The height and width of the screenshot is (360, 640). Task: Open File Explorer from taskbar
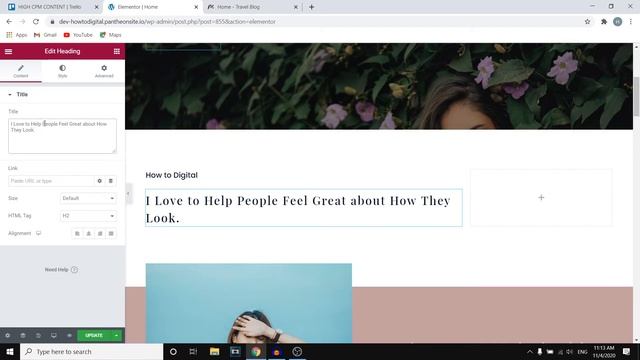(x=214, y=351)
